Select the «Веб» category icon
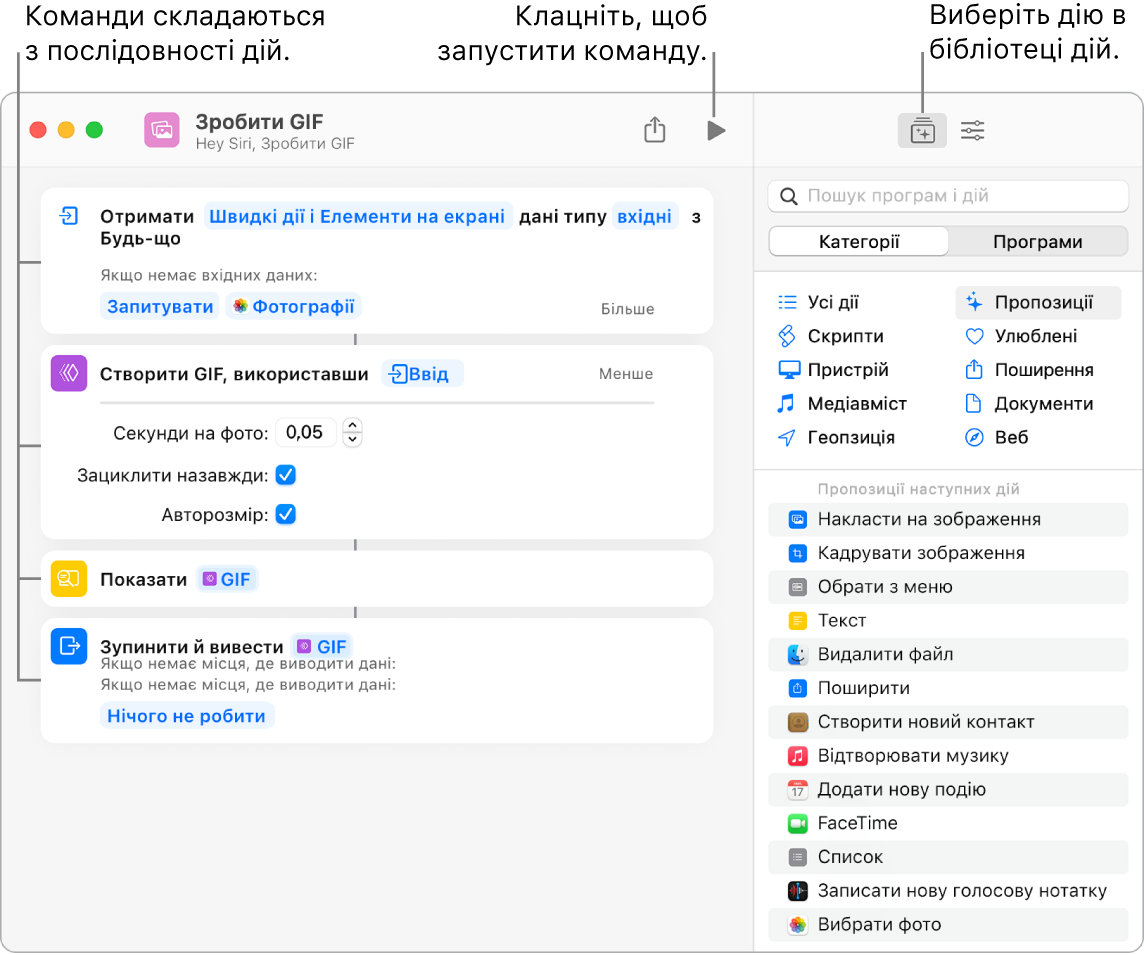Viewport: 1144px width, 955px height. (974, 437)
